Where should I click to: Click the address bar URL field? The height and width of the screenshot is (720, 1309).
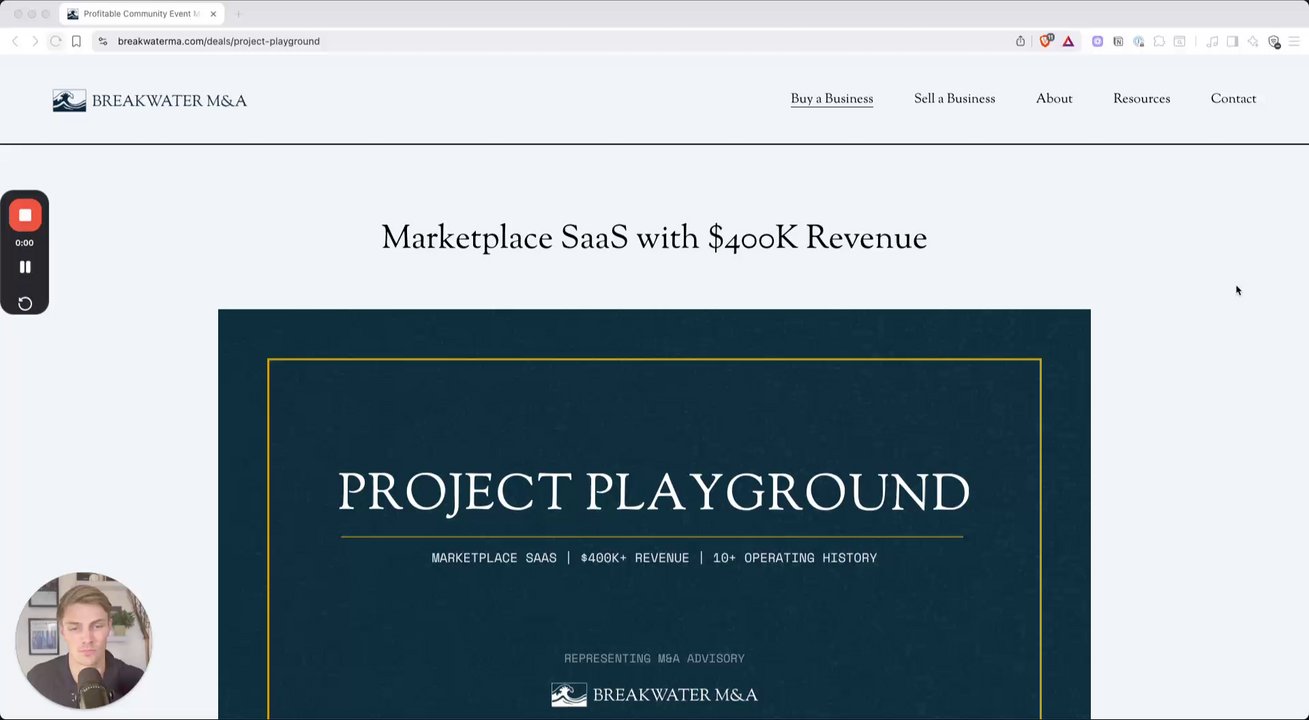(560, 41)
